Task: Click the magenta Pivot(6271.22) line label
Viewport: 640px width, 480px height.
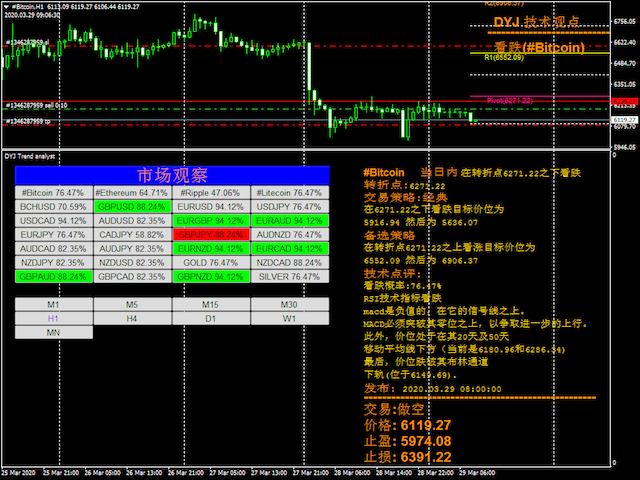Action: tap(509, 100)
